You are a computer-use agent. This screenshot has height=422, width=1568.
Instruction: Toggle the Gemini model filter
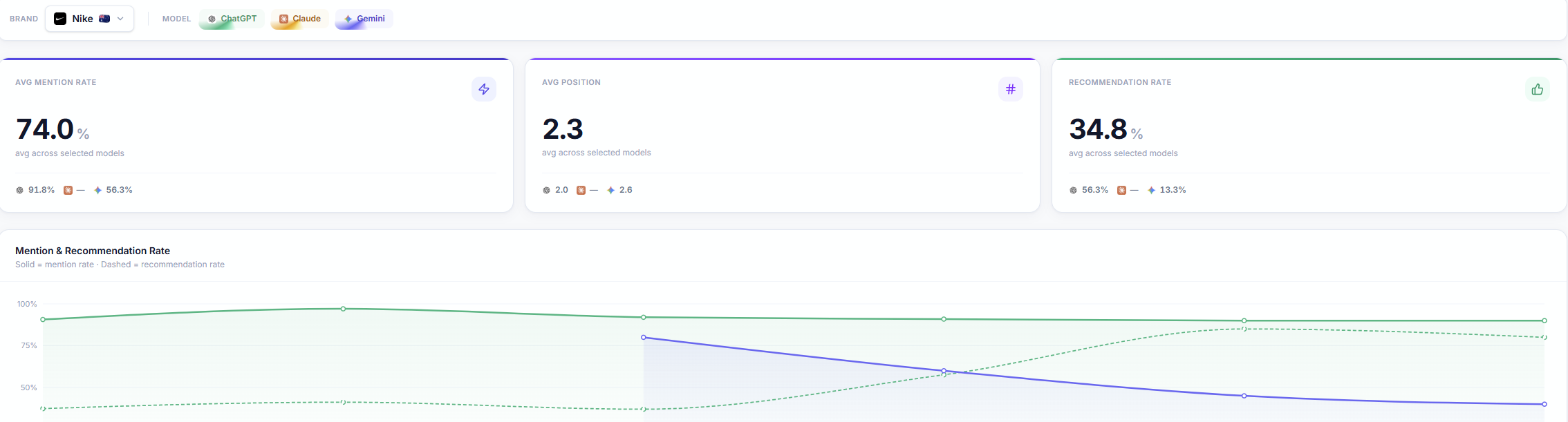click(x=364, y=19)
